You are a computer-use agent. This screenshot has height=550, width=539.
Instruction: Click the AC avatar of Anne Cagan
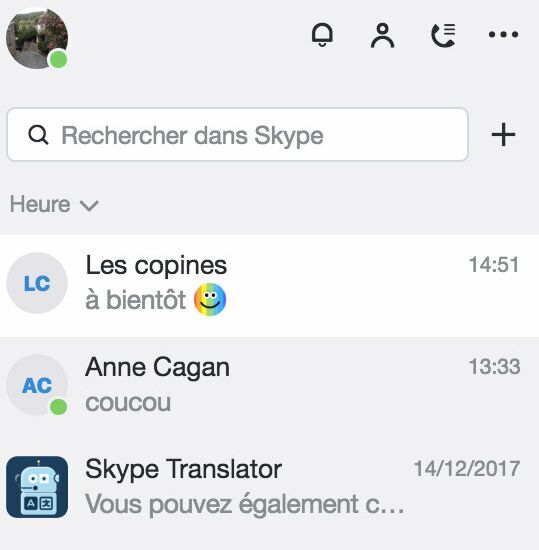click(37, 385)
